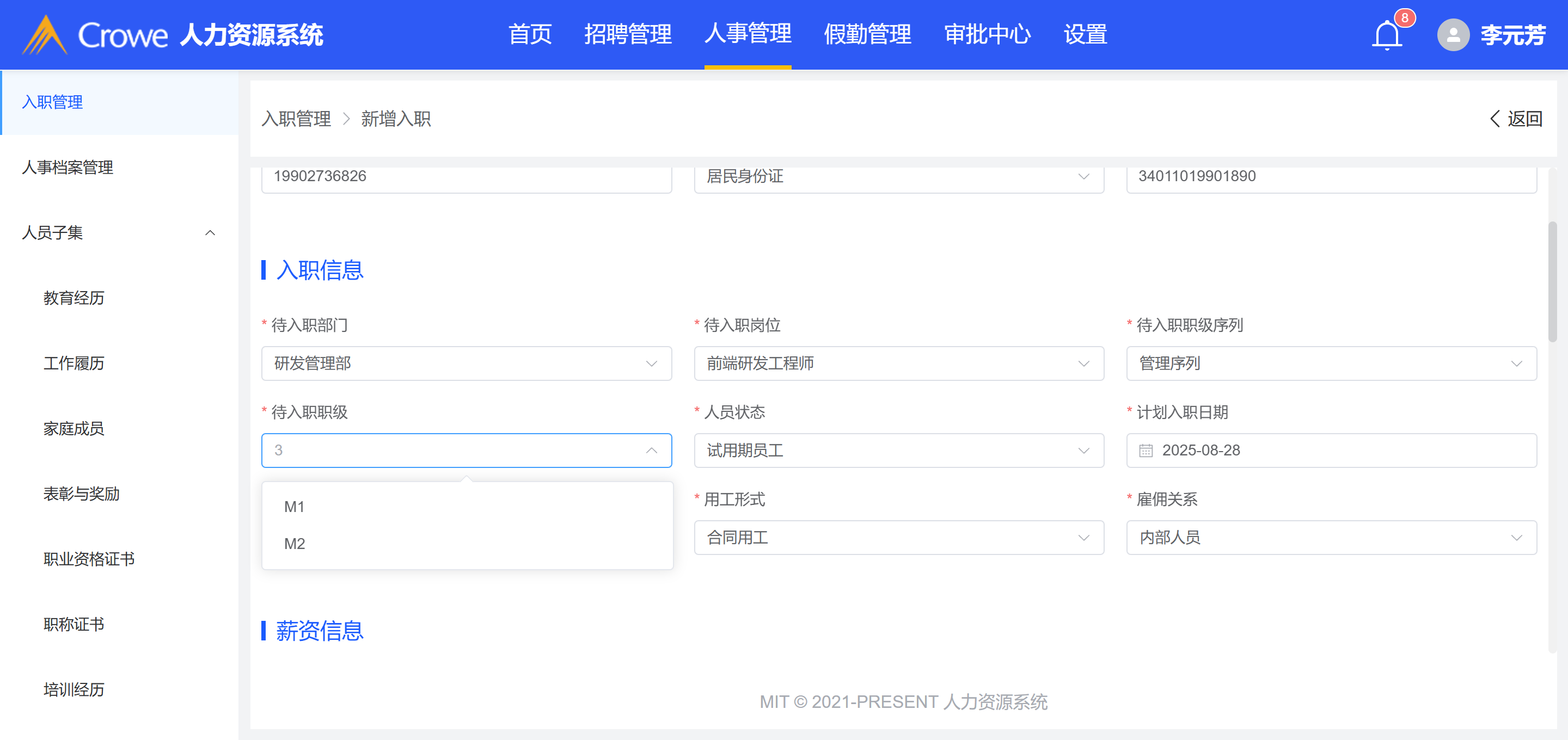Open 人事档案管理 in sidebar
1568x740 pixels.
click(x=68, y=168)
